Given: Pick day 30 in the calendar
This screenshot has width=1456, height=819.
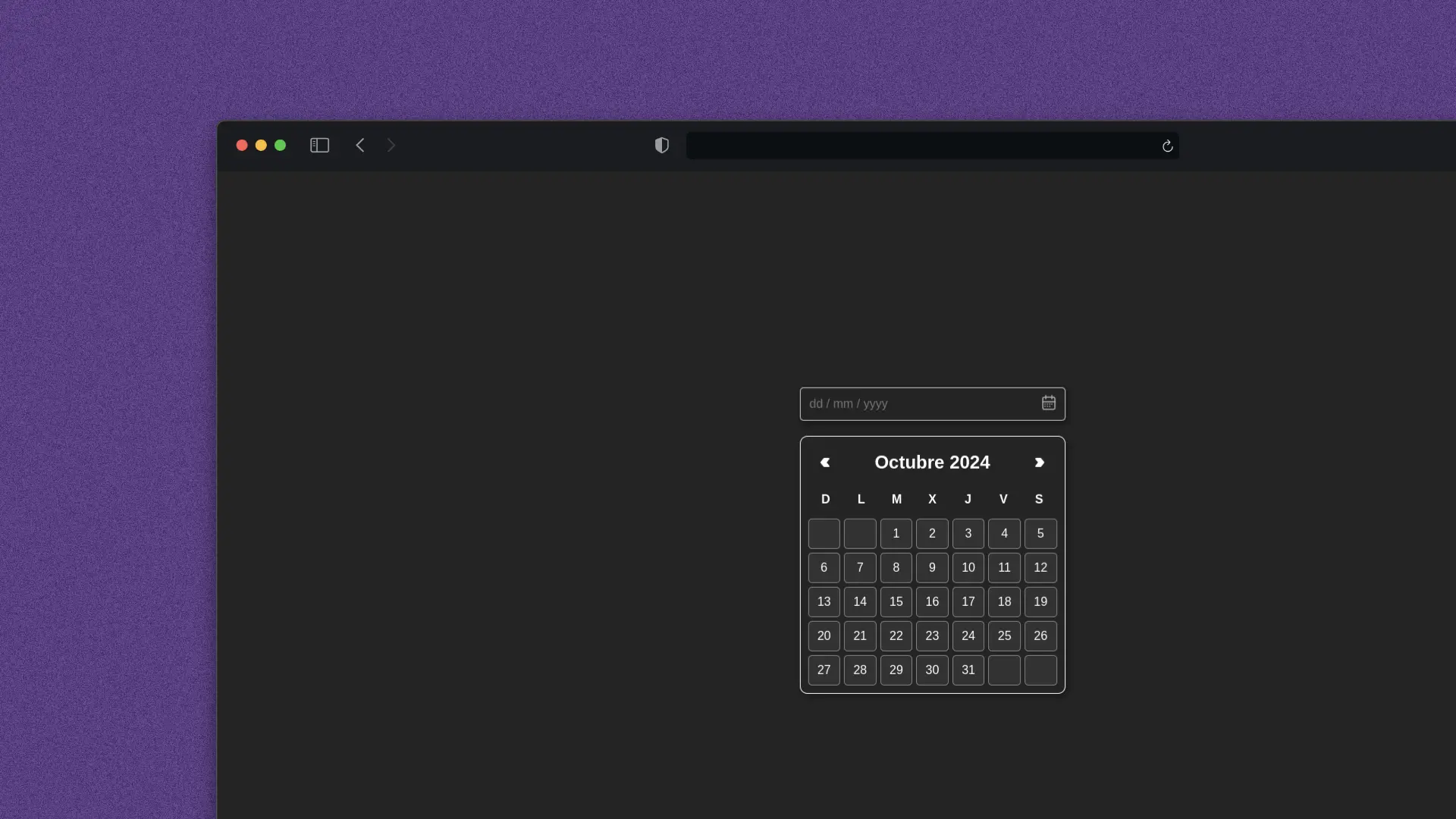Looking at the screenshot, I should pos(932,670).
